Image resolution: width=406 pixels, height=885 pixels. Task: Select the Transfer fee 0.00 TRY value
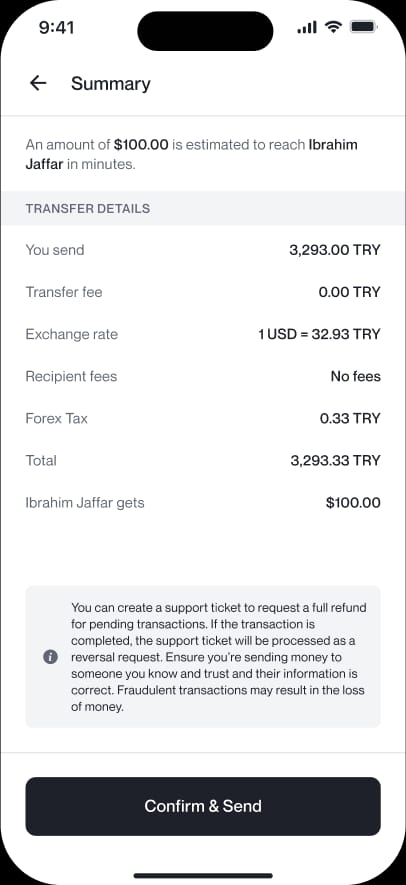[x=349, y=292]
